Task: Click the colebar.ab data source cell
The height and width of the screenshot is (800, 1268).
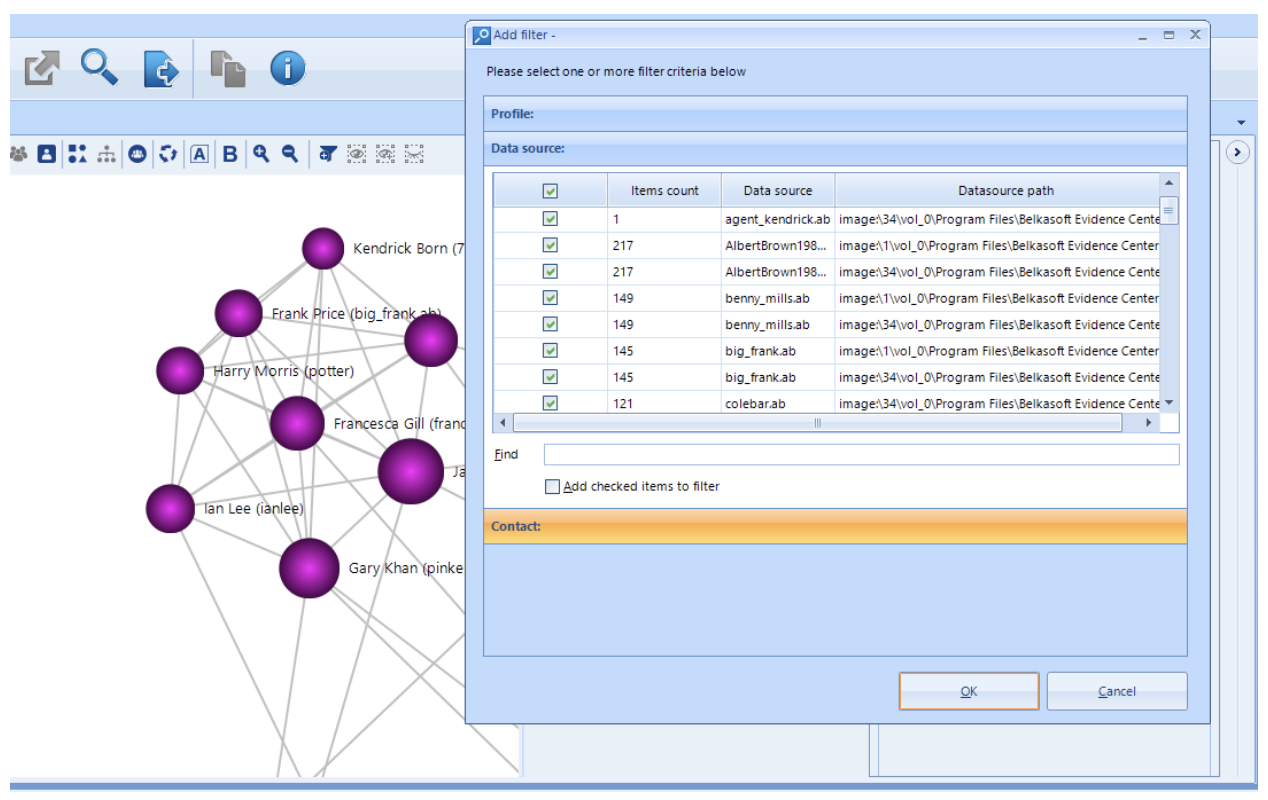Action: (x=778, y=403)
